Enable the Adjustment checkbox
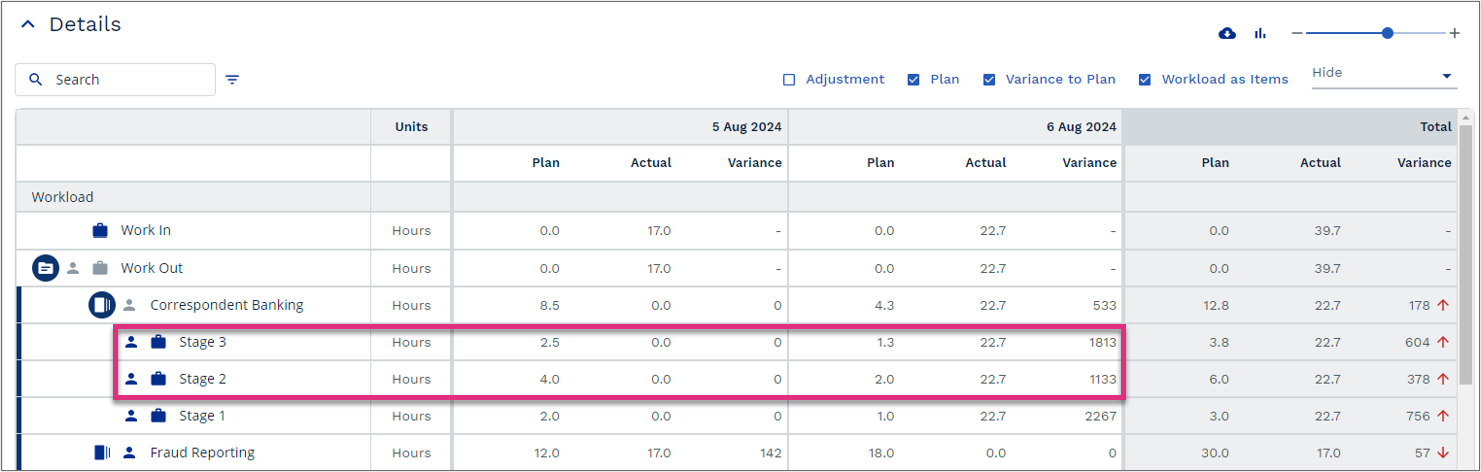 pos(788,79)
